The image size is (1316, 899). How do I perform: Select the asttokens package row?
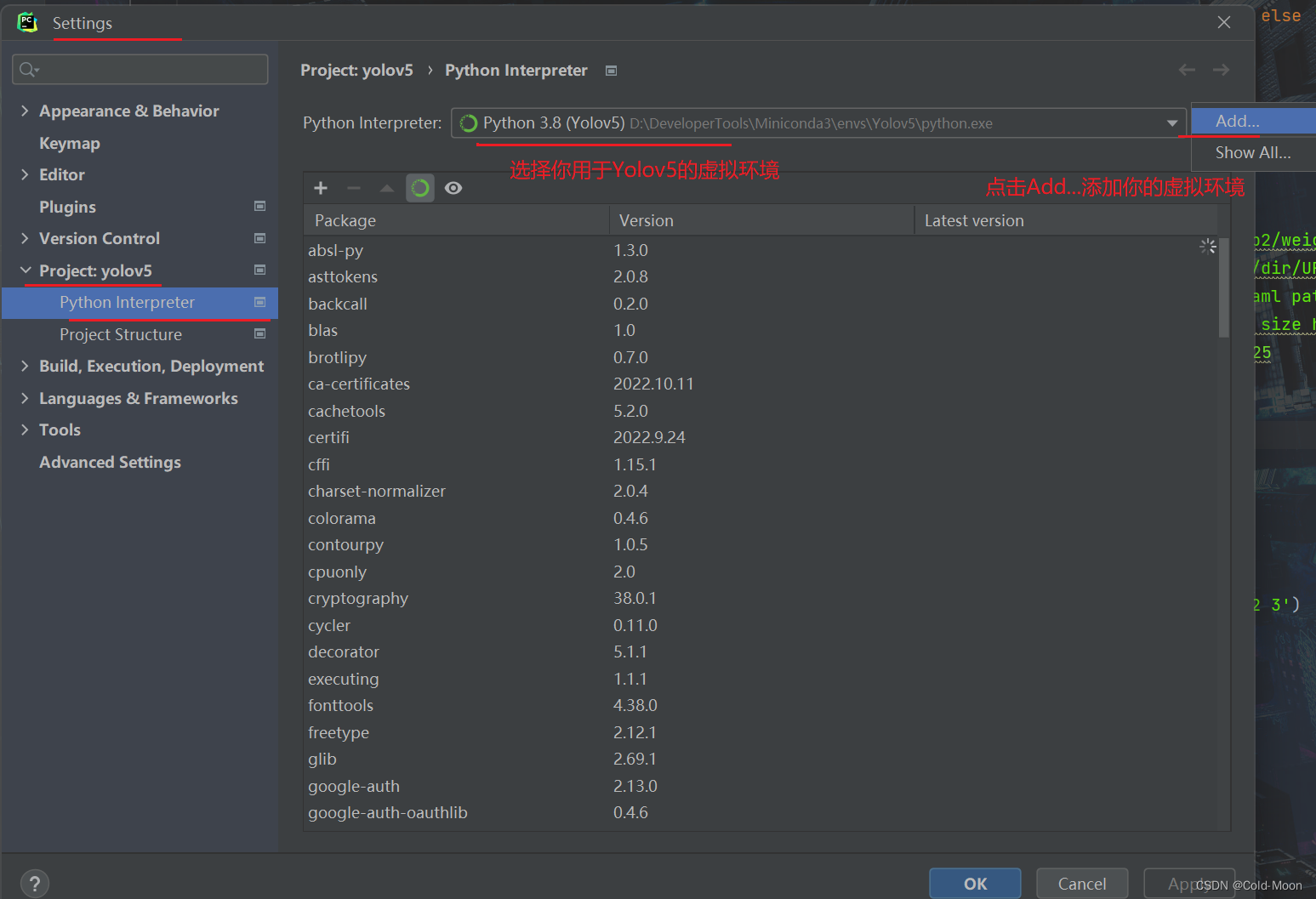pyautogui.click(x=761, y=276)
